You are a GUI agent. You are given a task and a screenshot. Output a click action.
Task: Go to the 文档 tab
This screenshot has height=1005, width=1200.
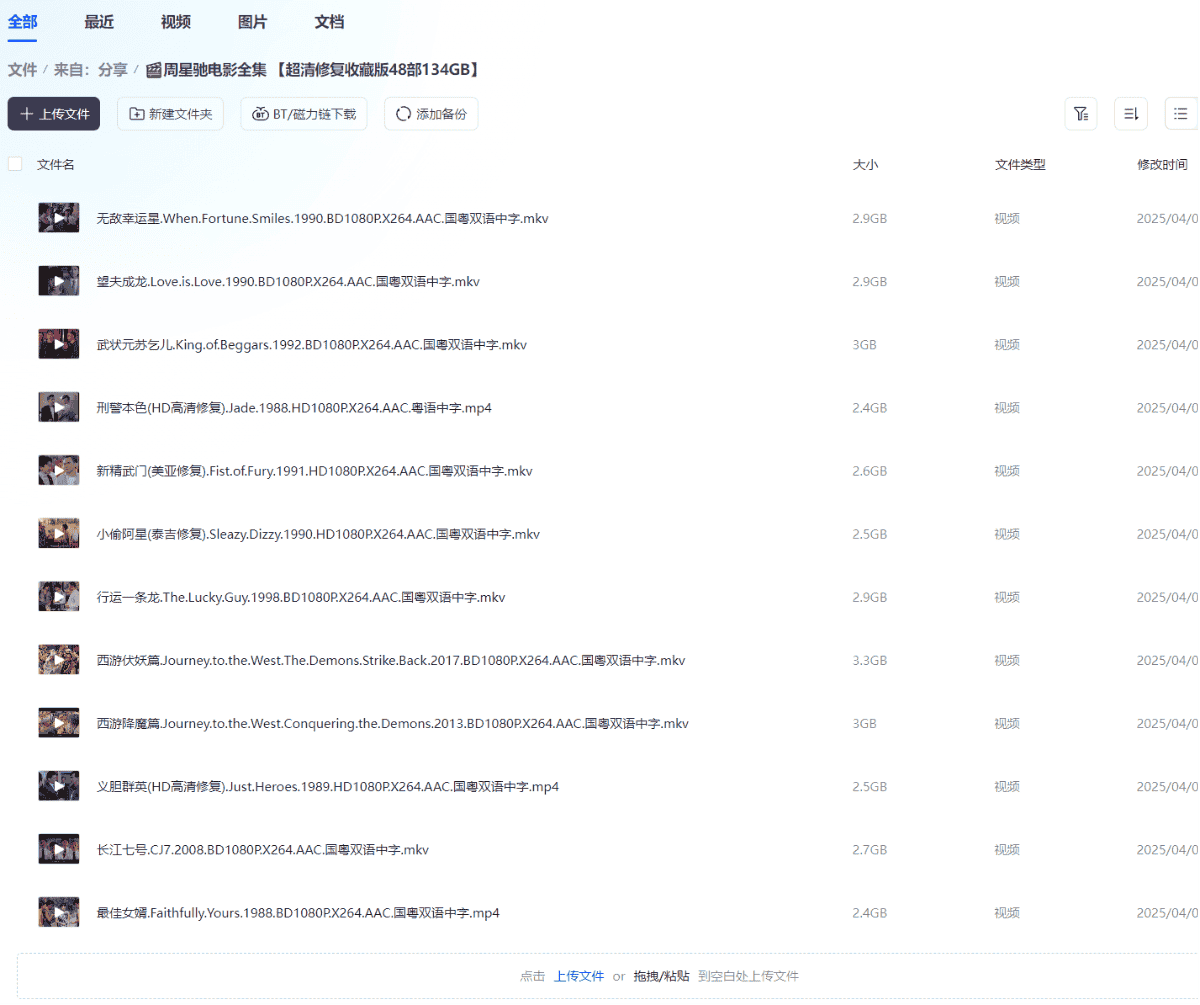pos(329,22)
